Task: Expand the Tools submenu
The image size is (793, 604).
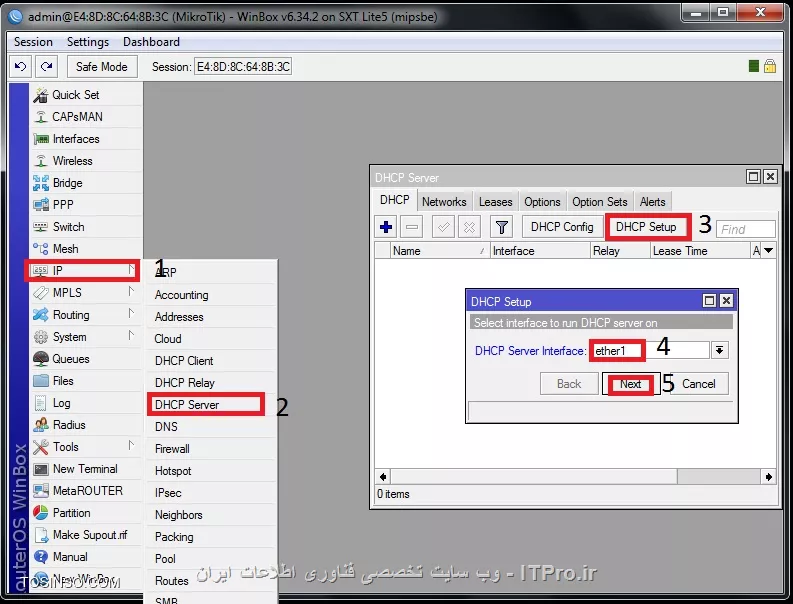Action: pyautogui.click(x=85, y=447)
